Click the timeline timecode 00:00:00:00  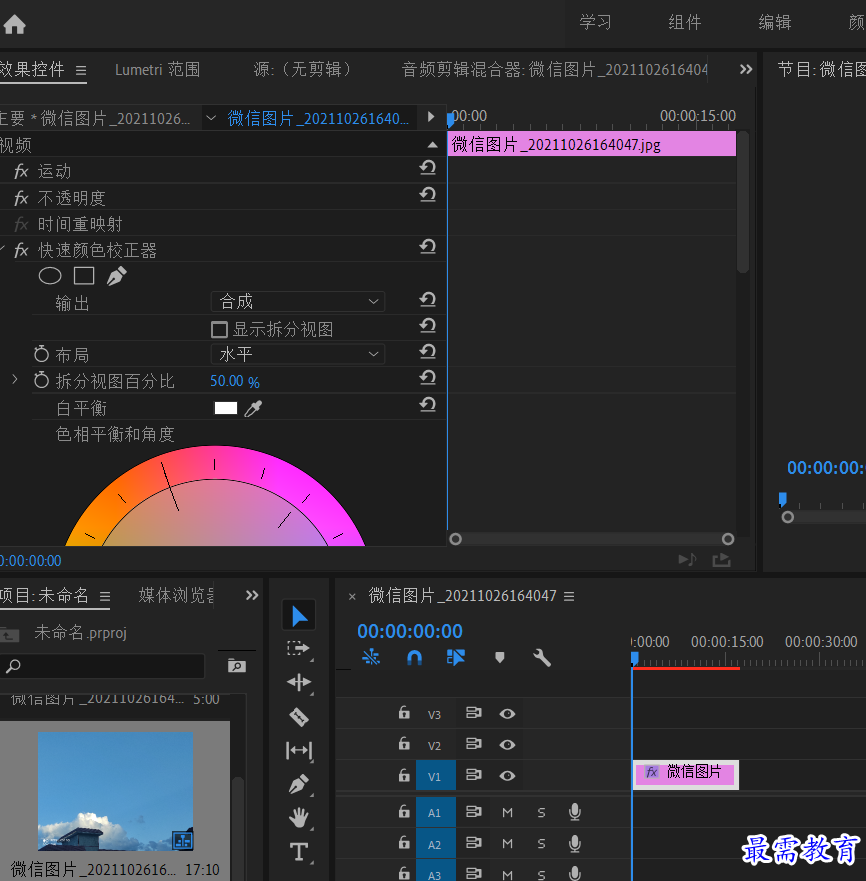click(410, 631)
